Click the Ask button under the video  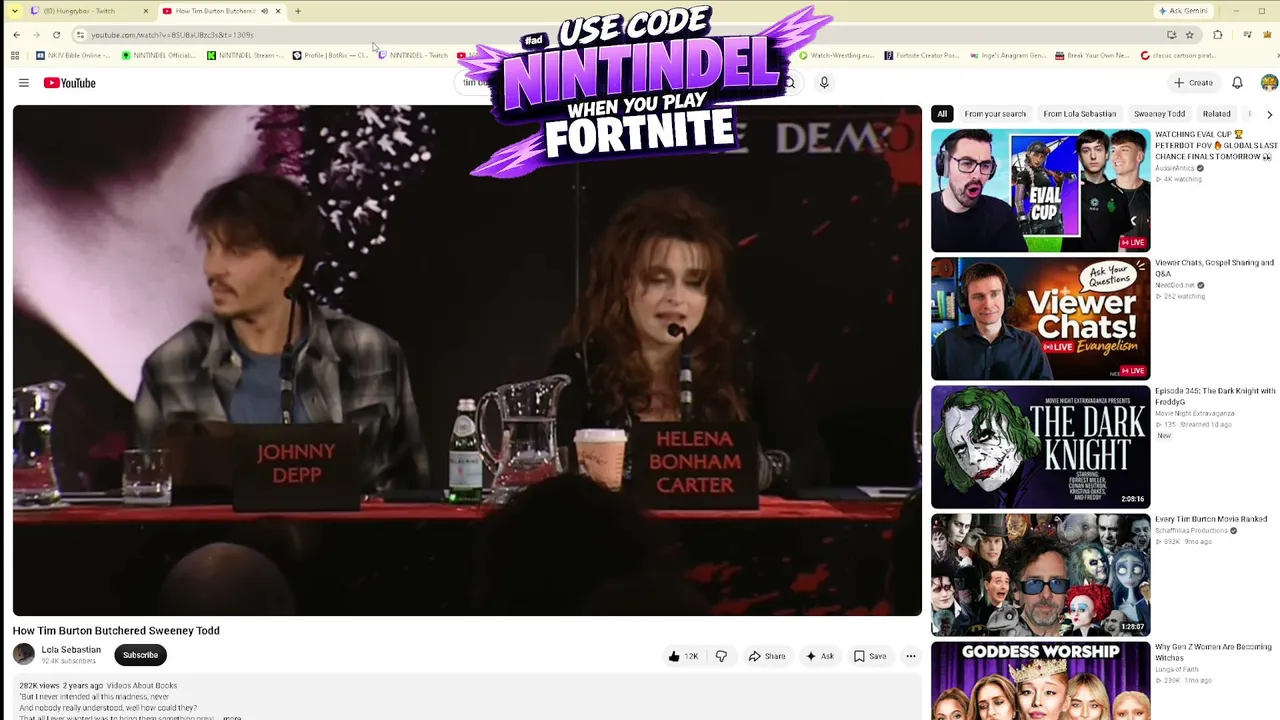click(820, 656)
